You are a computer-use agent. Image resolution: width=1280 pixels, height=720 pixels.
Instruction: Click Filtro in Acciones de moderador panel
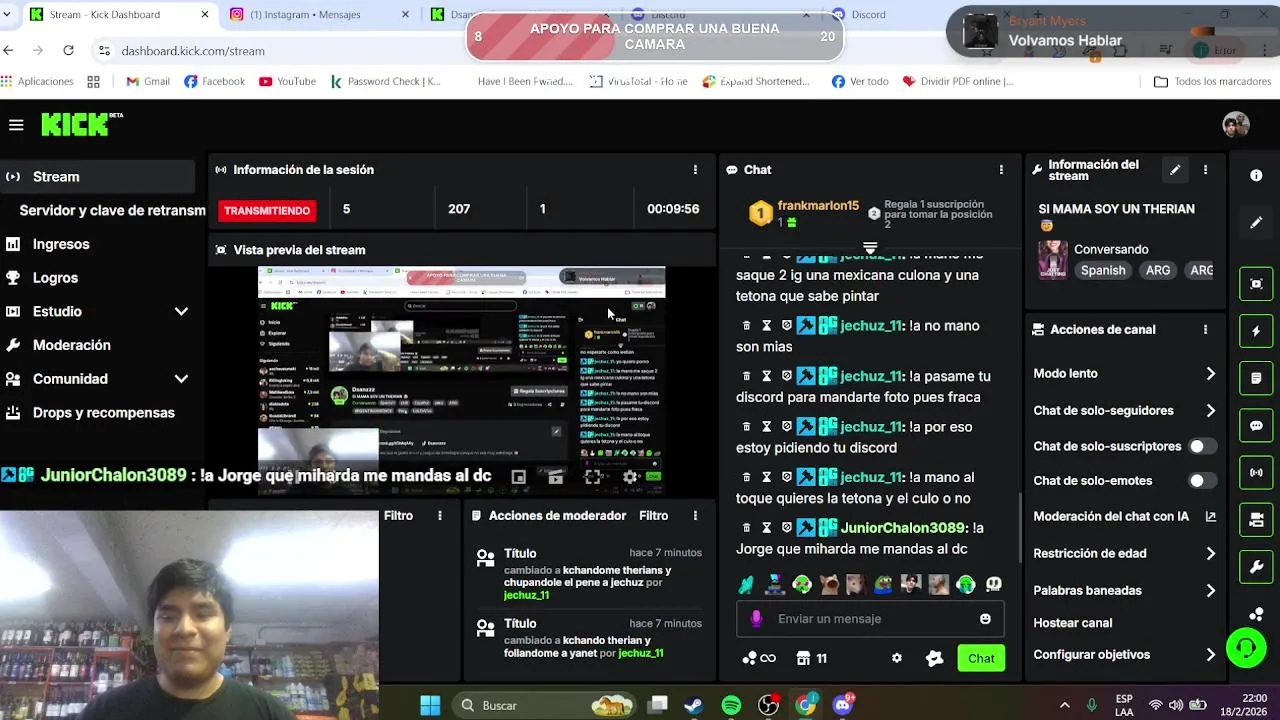[x=653, y=516]
